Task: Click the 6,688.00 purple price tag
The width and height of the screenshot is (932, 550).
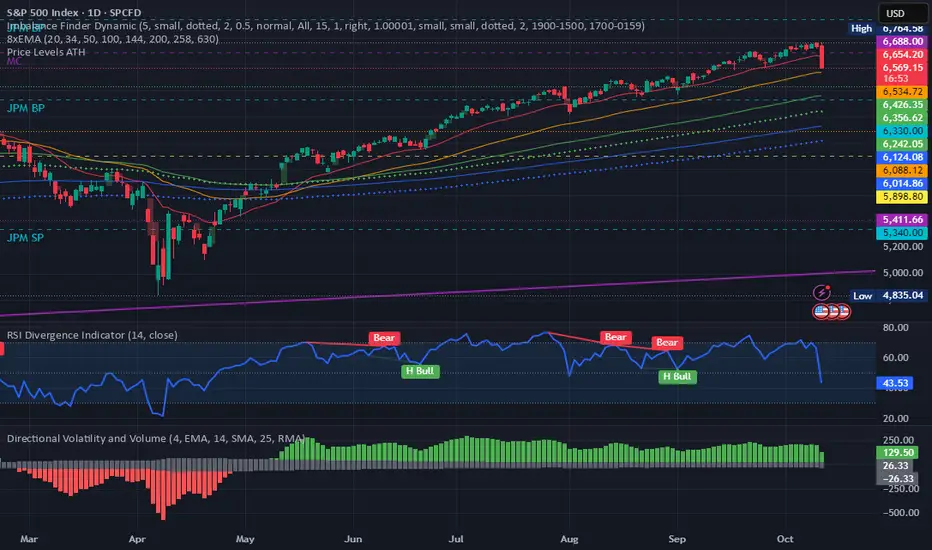Action: pyautogui.click(x=902, y=42)
